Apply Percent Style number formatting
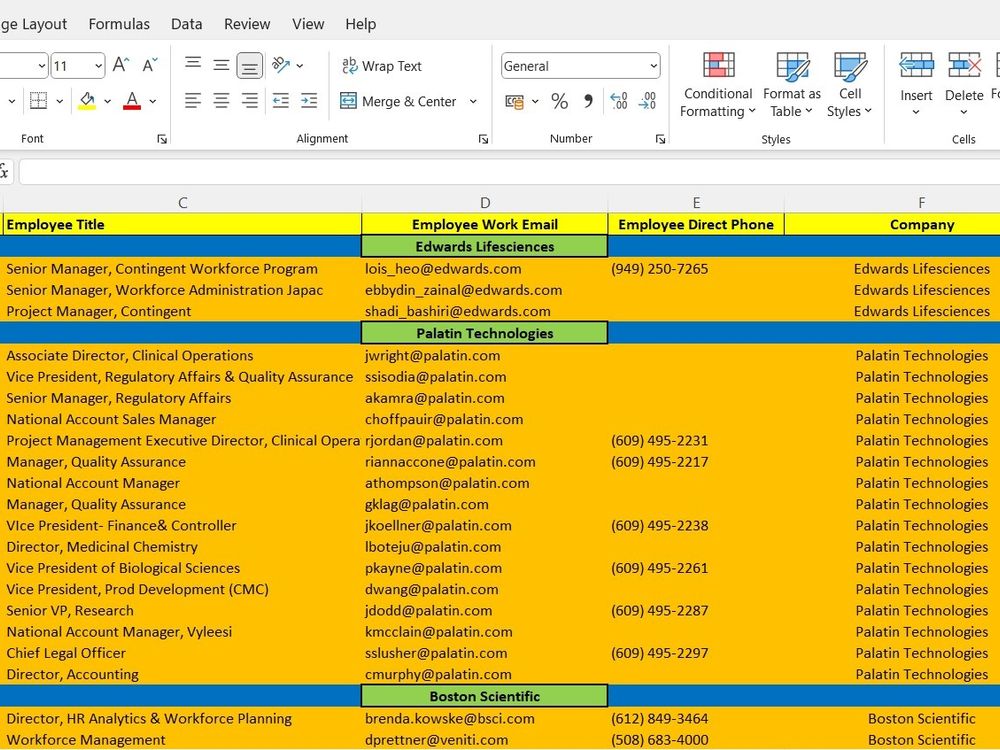Image resolution: width=1000 pixels, height=750 pixels. click(x=559, y=101)
